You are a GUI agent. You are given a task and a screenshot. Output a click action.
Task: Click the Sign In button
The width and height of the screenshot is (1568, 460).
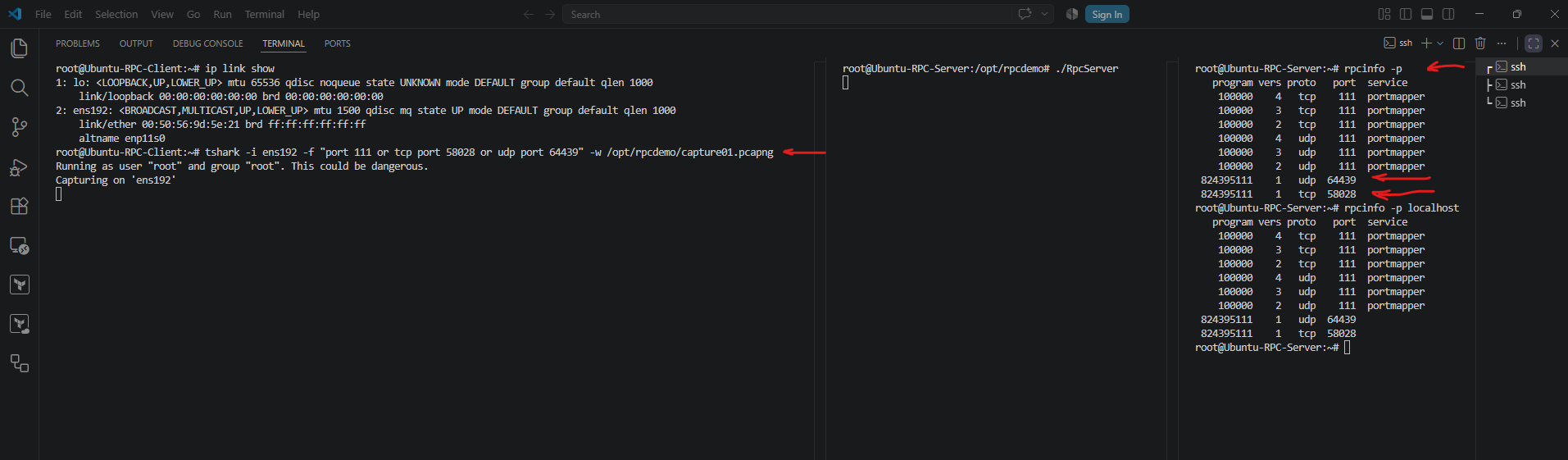click(x=1107, y=14)
